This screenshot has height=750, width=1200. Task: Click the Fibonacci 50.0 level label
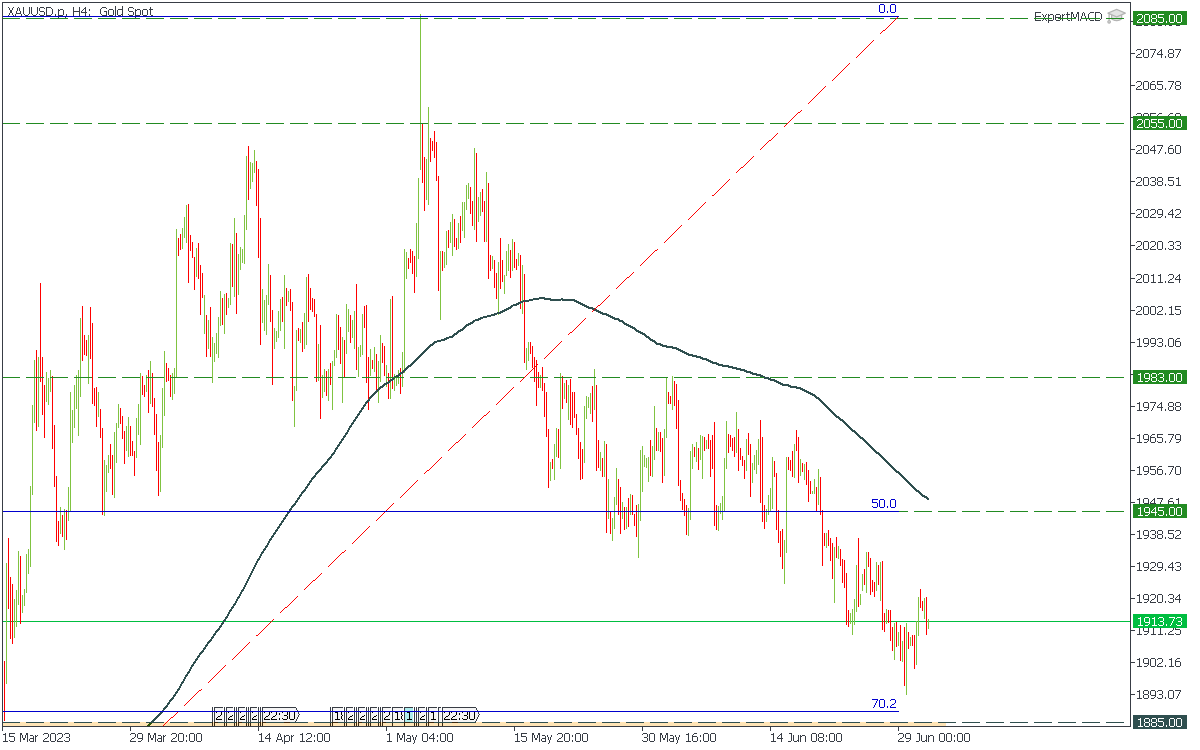(884, 504)
